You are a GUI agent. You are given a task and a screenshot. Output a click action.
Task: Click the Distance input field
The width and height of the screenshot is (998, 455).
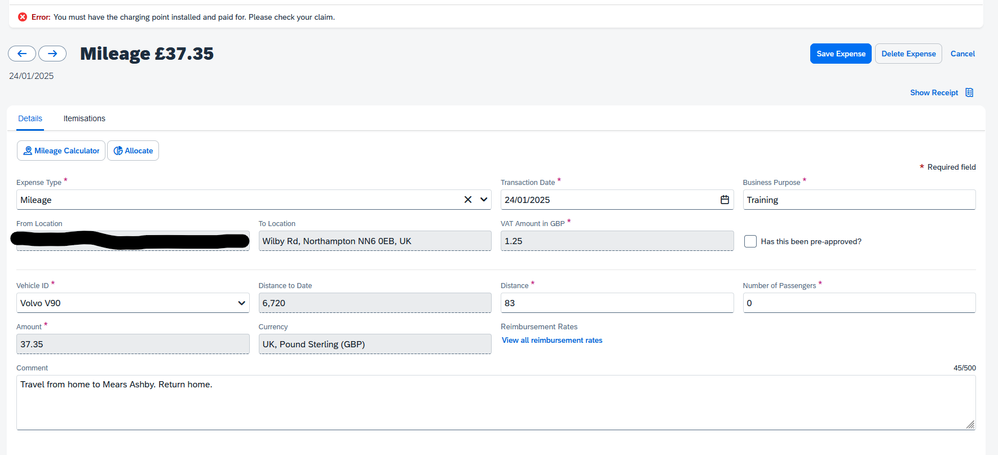(x=617, y=304)
